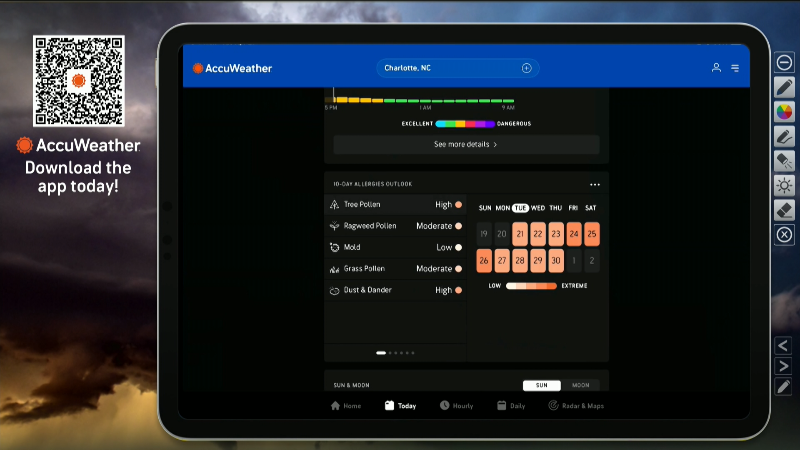This screenshot has height=450, width=800.
Task: Select the eraser tool in annotation toolbar
Action: [x=785, y=210]
